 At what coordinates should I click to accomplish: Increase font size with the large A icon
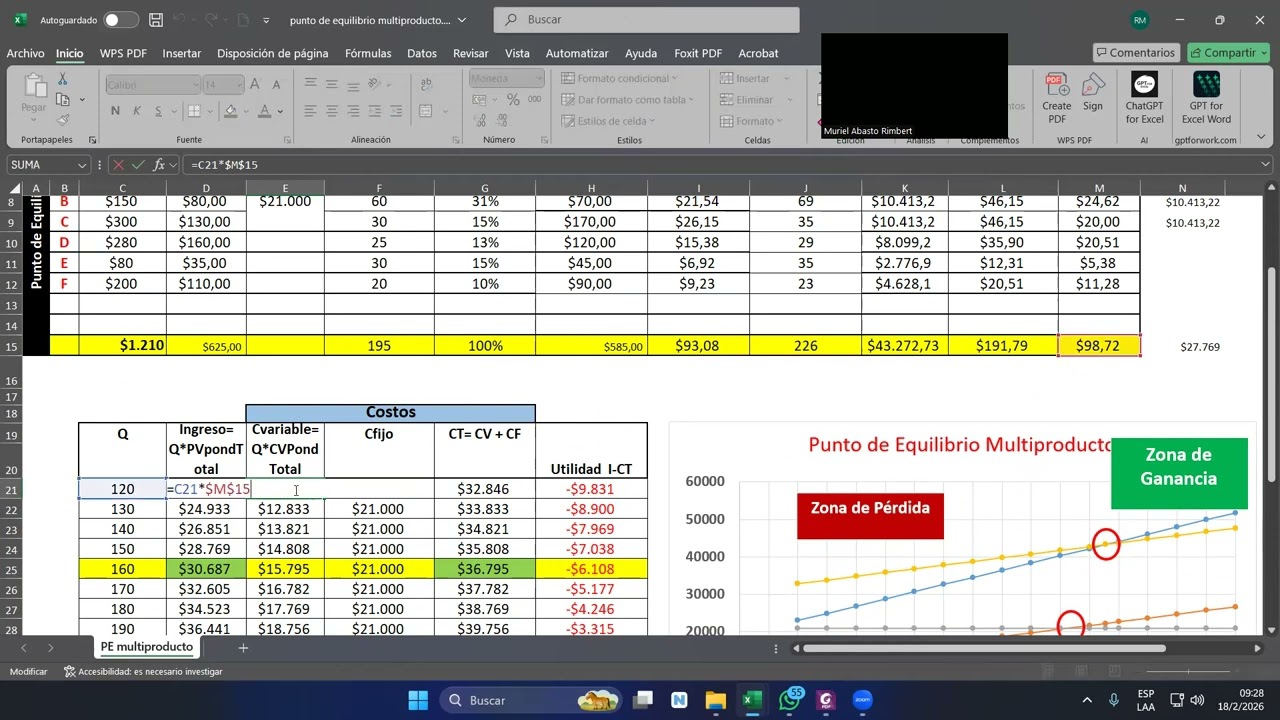point(255,85)
